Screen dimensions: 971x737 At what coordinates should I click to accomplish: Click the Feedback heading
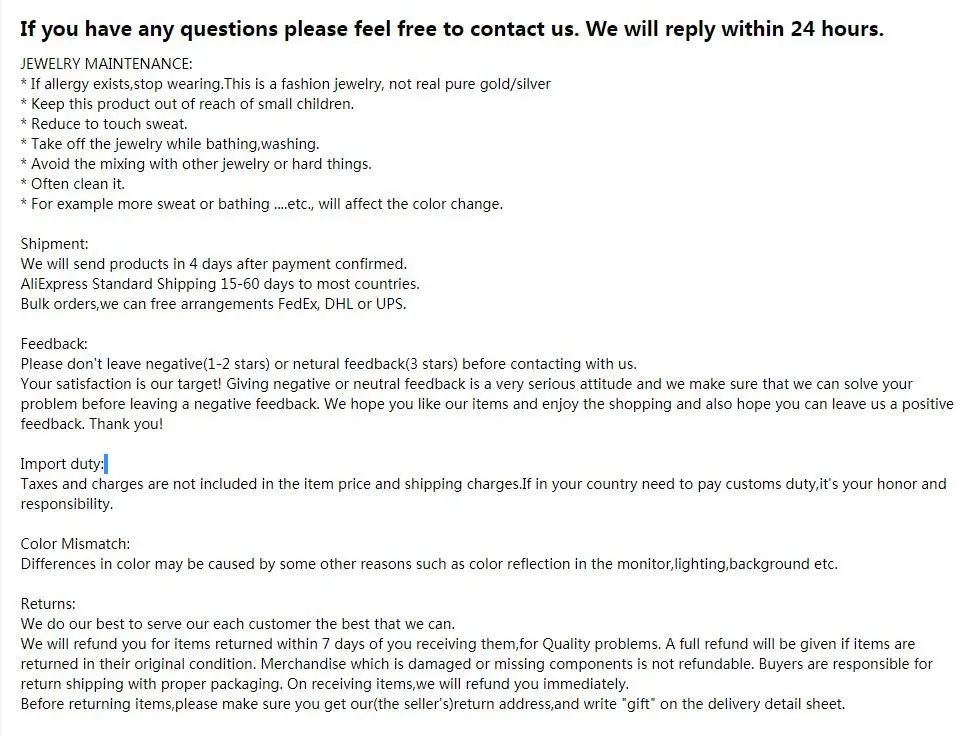[54, 344]
